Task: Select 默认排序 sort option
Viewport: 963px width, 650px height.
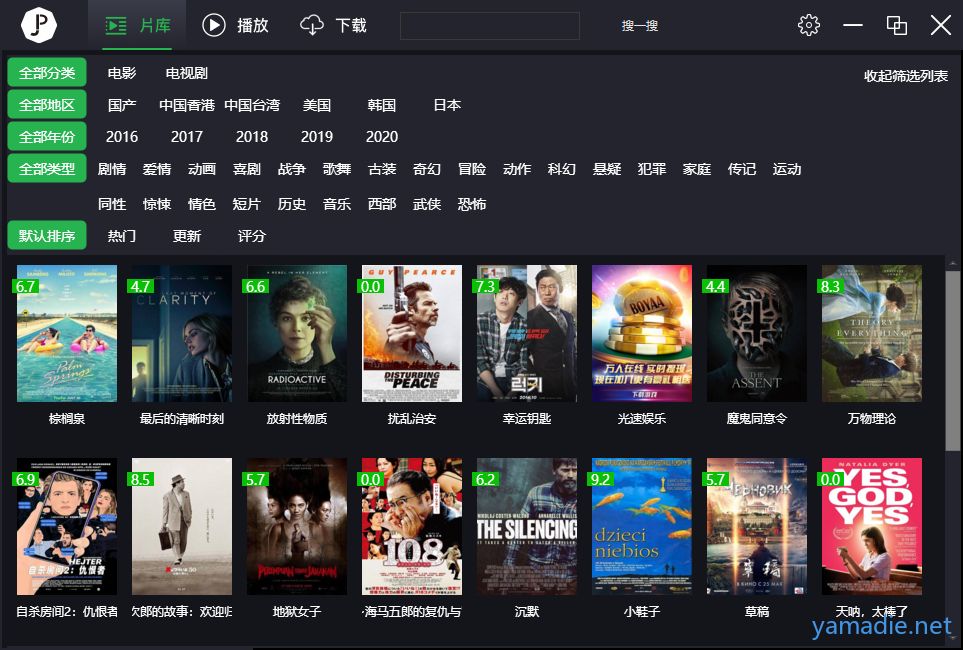Action: (47, 236)
